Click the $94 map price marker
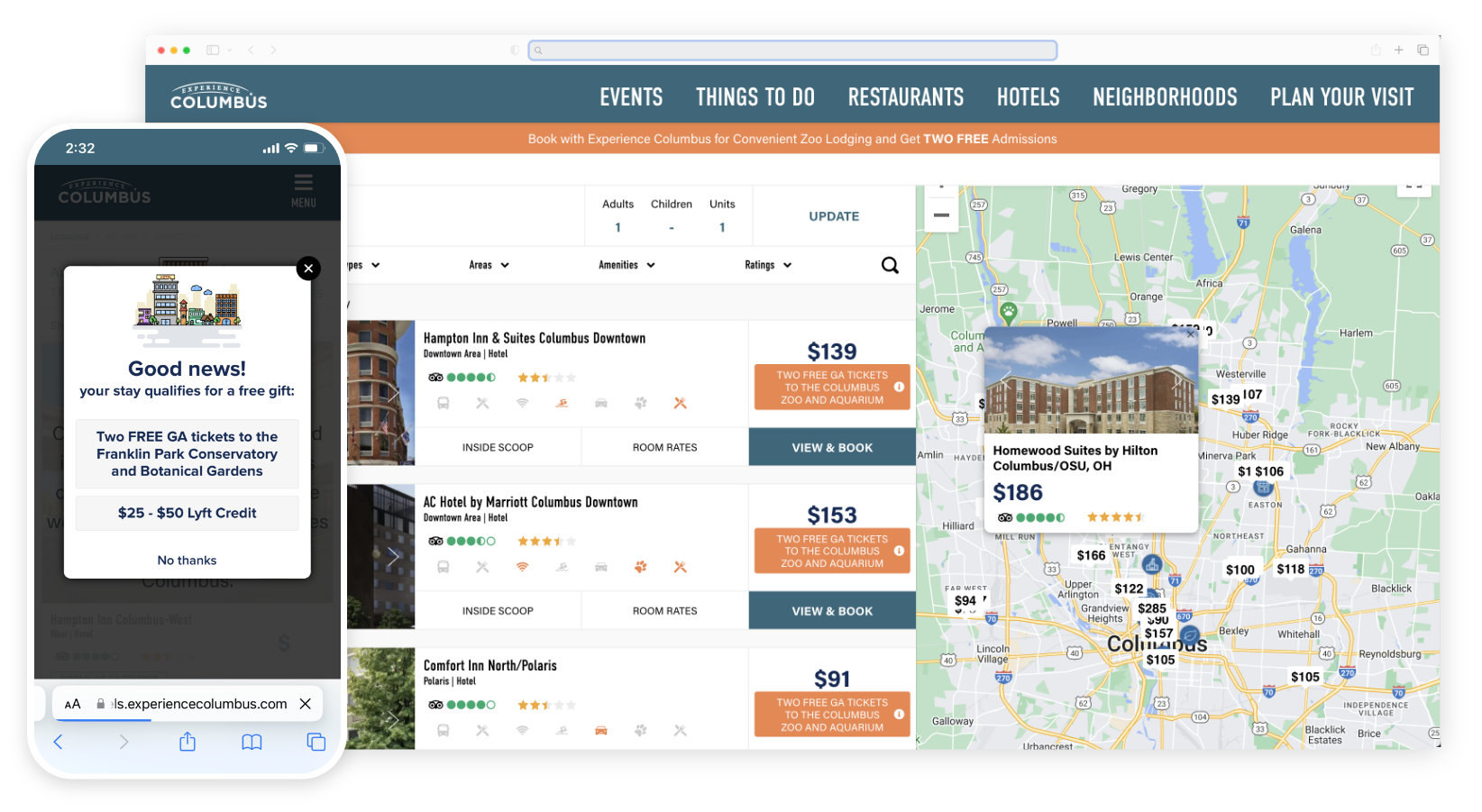The image size is (1482, 812). pos(965,600)
